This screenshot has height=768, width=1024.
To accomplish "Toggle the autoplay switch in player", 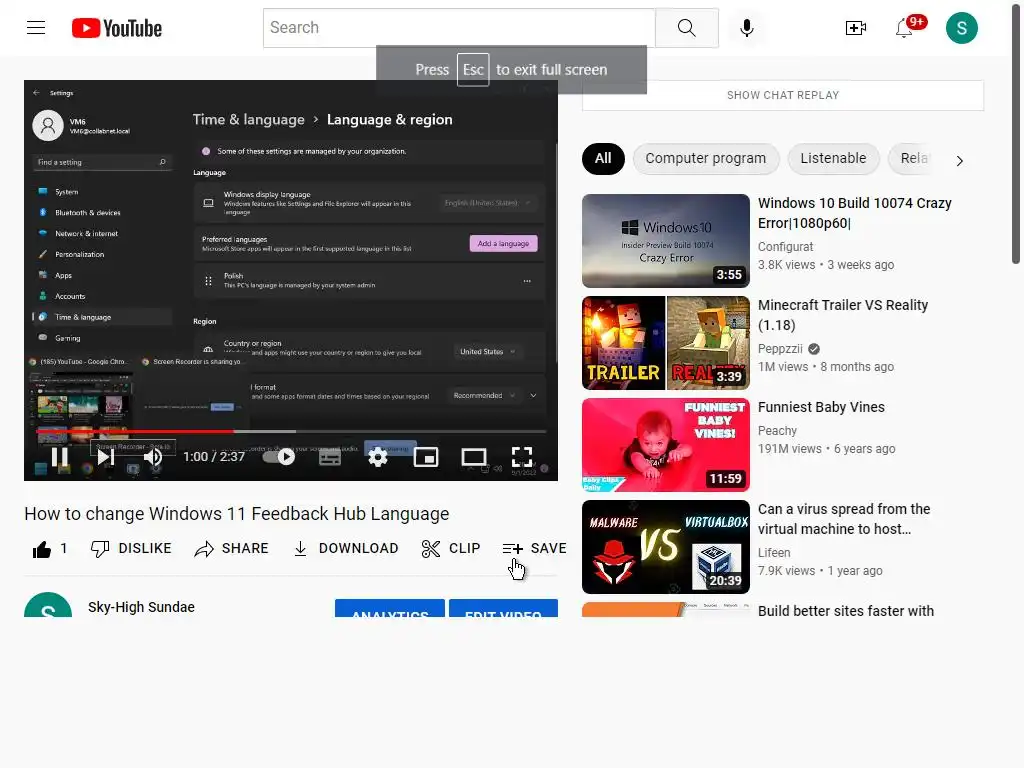I will 279,456.
